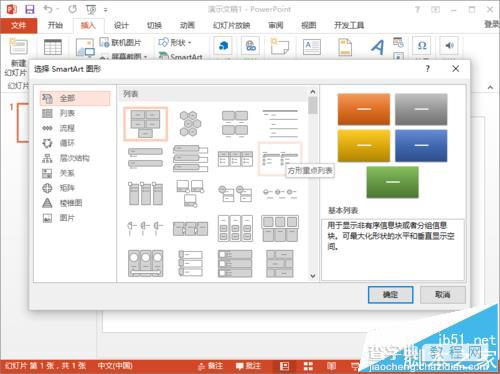The height and width of the screenshot is (374, 500).
Task: Select the brick blocks layout in the bottom row
Action: [x=279, y=263]
